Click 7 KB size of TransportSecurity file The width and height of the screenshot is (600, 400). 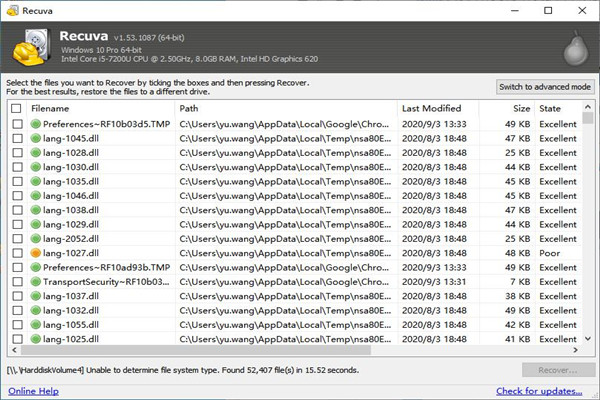(520, 282)
